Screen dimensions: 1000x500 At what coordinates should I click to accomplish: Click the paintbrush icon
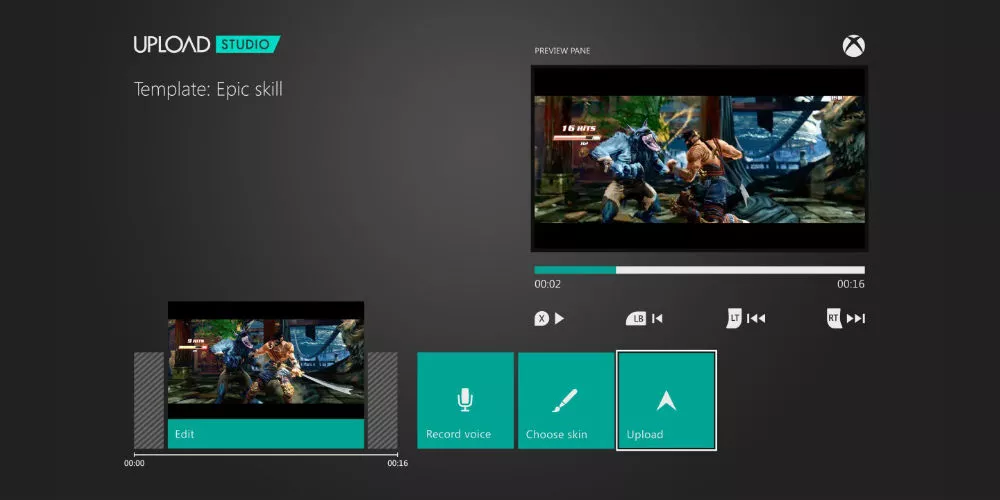point(564,401)
